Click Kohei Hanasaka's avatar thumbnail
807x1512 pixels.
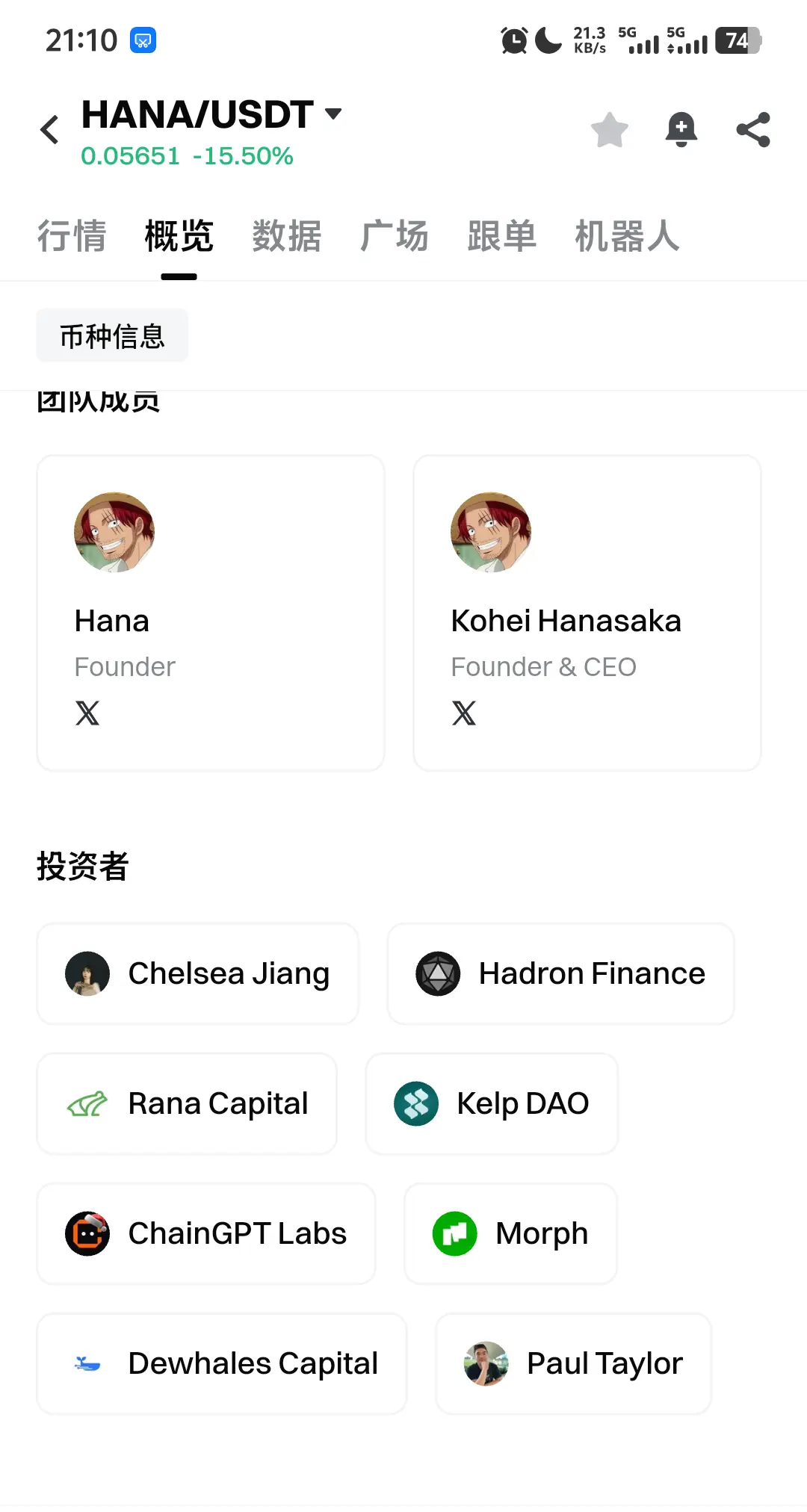(x=491, y=532)
